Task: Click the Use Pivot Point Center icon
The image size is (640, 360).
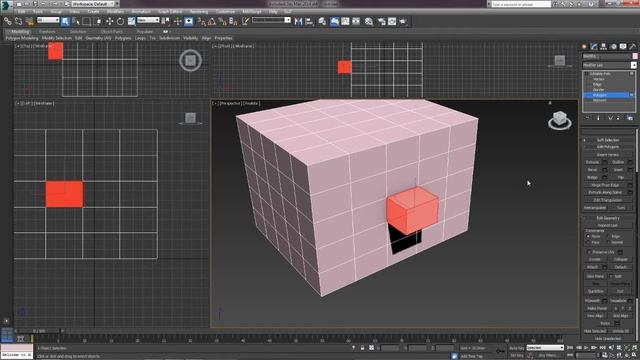Action: 166,21
